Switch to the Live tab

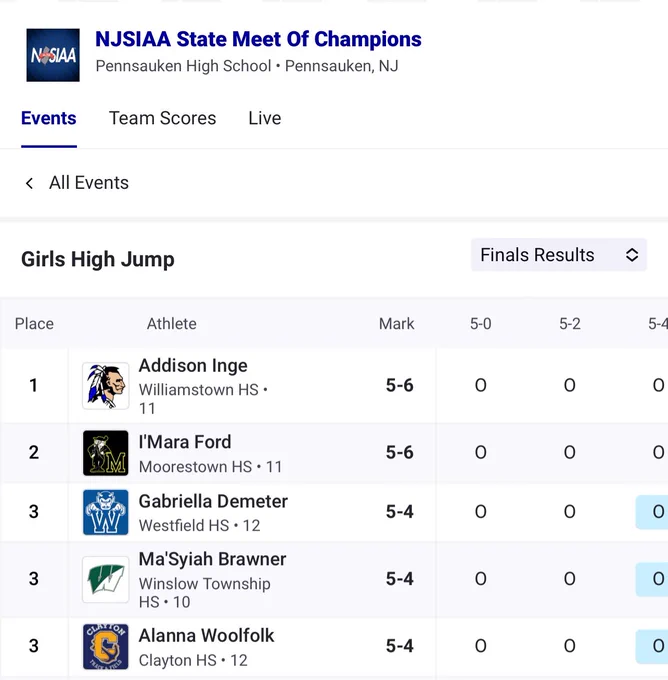pyautogui.click(x=265, y=118)
